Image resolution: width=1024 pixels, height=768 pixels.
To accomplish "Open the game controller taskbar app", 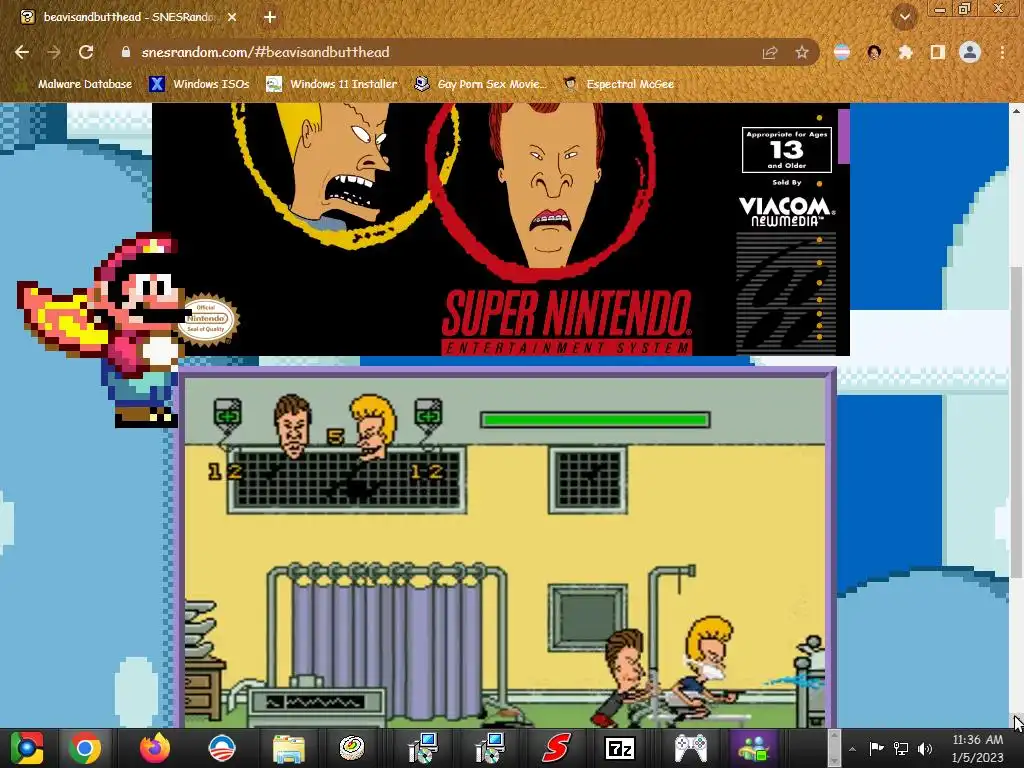I will 690,748.
